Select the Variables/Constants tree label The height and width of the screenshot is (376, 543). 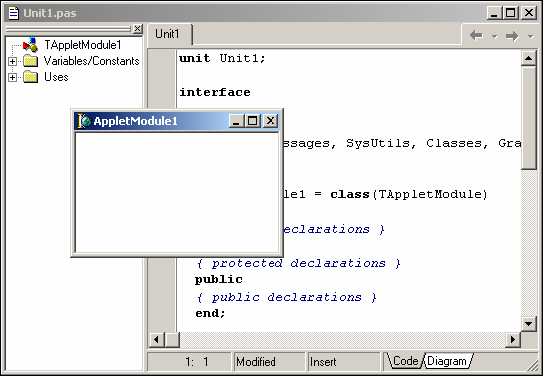coord(91,61)
